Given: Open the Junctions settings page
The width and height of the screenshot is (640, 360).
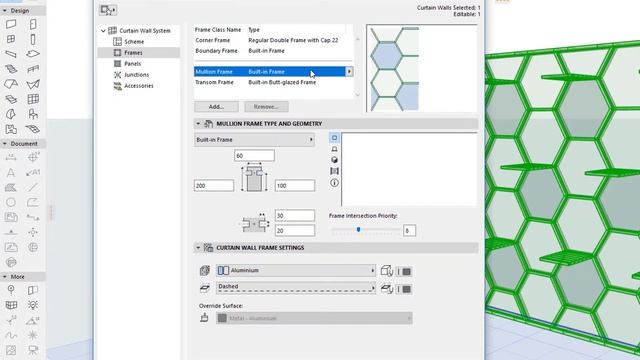Looking at the screenshot, I should [136, 75].
